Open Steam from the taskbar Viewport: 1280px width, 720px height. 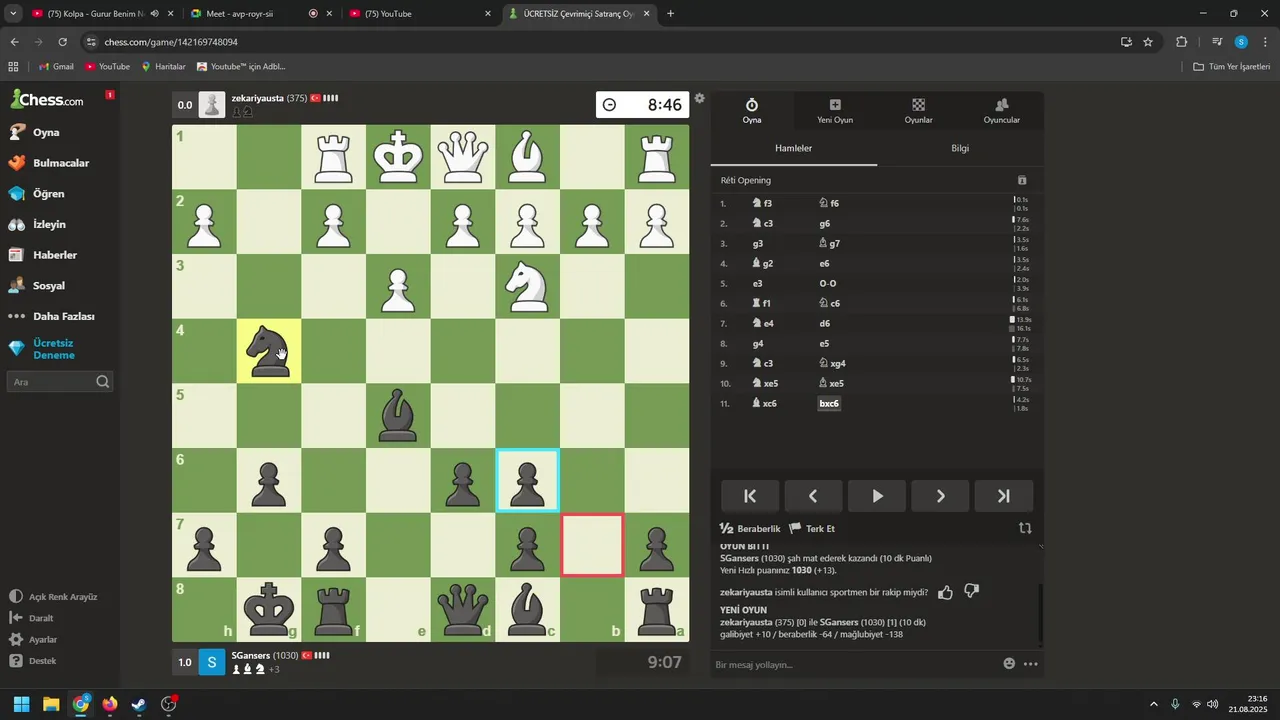tap(139, 704)
